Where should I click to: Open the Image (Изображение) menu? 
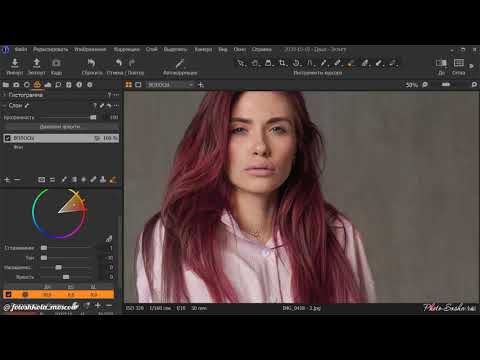90,49
